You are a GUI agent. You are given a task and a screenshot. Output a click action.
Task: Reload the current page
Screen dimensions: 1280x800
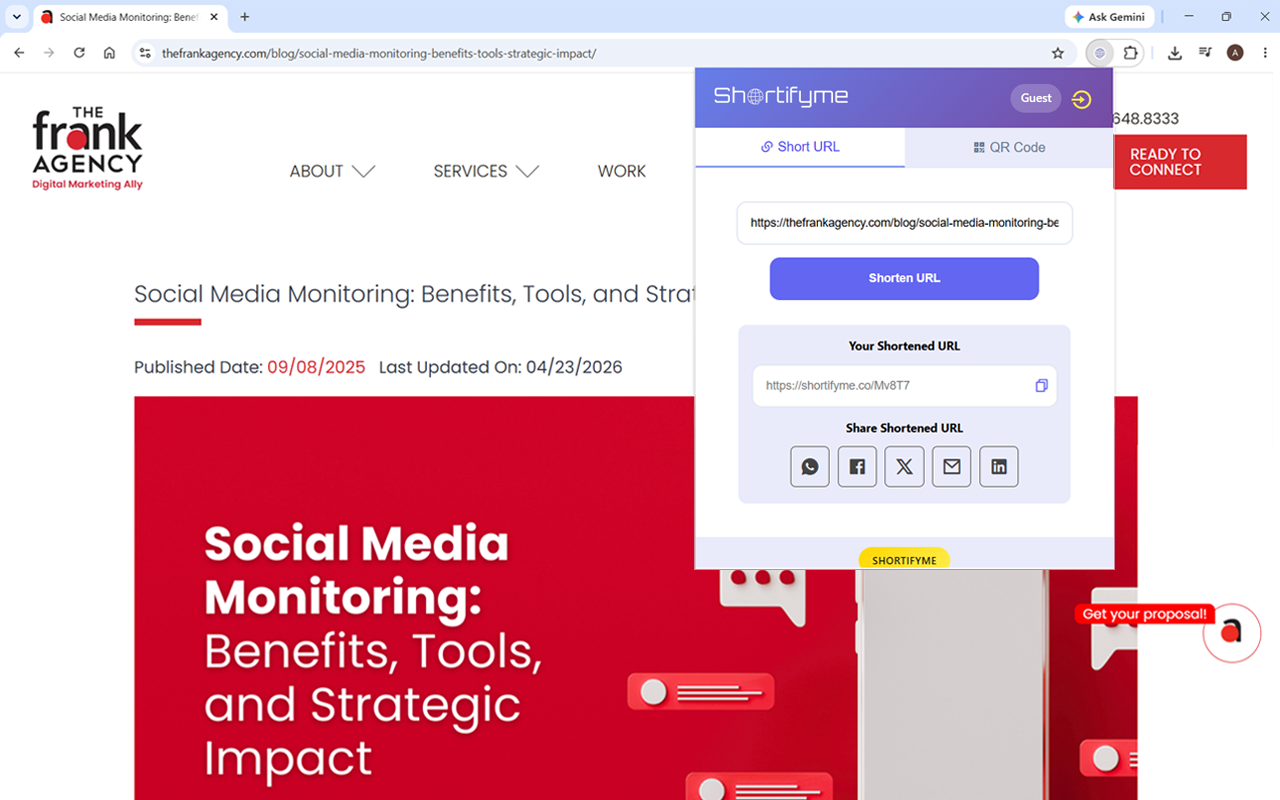tap(79, 53)
